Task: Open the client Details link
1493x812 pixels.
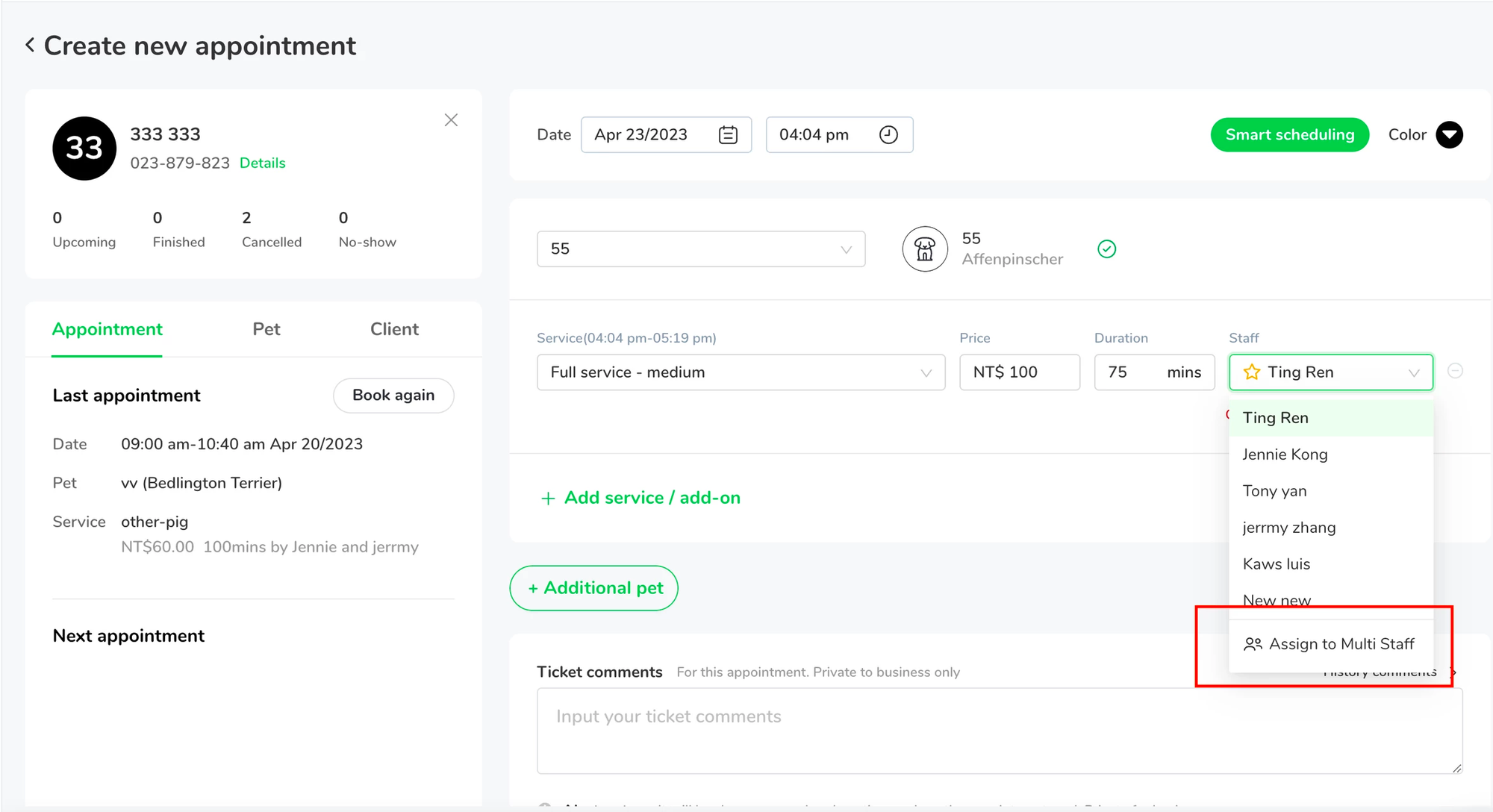Action: (262, 163)
